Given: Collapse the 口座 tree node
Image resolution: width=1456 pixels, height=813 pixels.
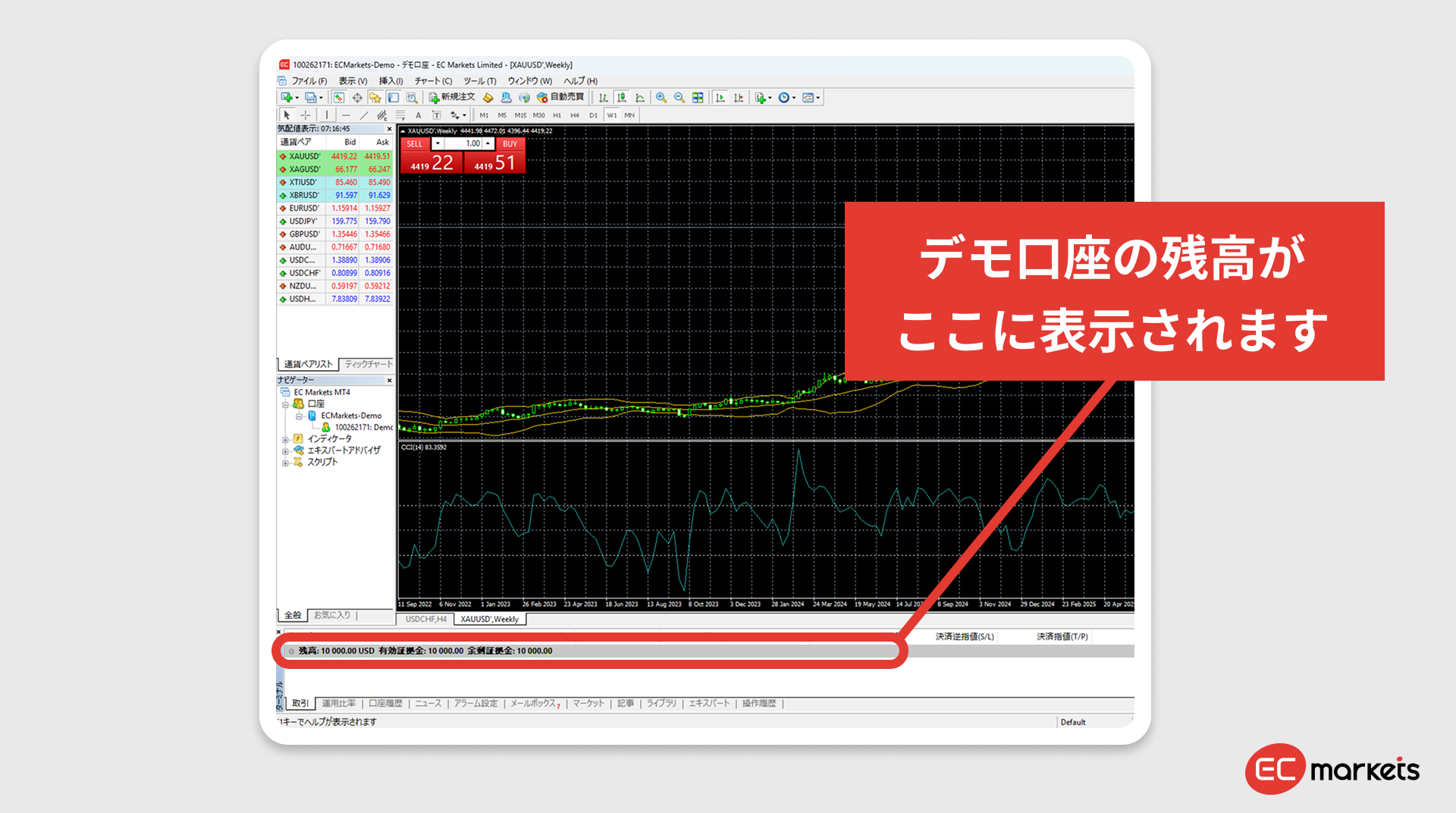Looking at the screenshot, I should pyautogui.click(x=286, y=404).
